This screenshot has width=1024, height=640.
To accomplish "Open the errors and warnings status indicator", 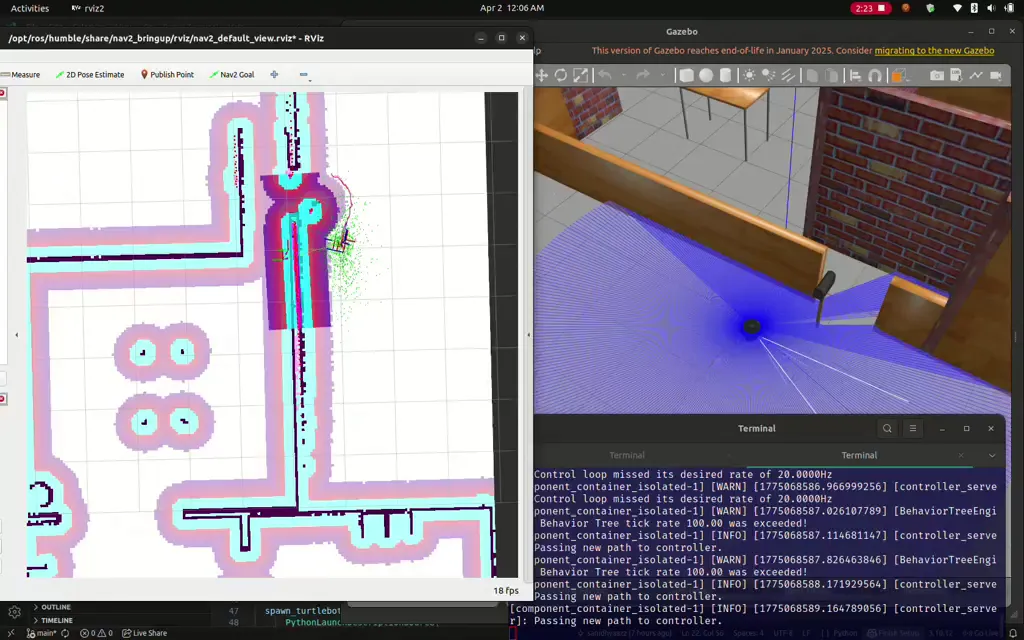I will pos(96,633).
